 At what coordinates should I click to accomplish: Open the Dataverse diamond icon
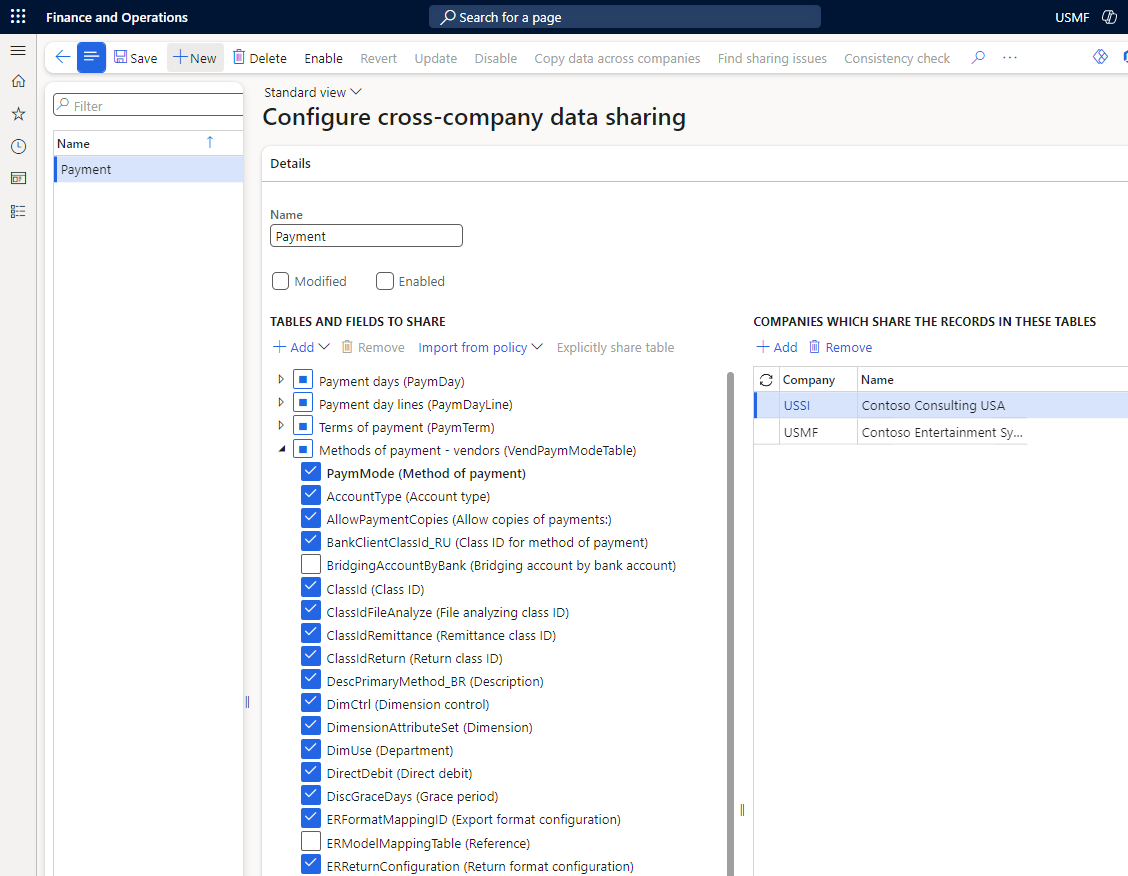1100,56
